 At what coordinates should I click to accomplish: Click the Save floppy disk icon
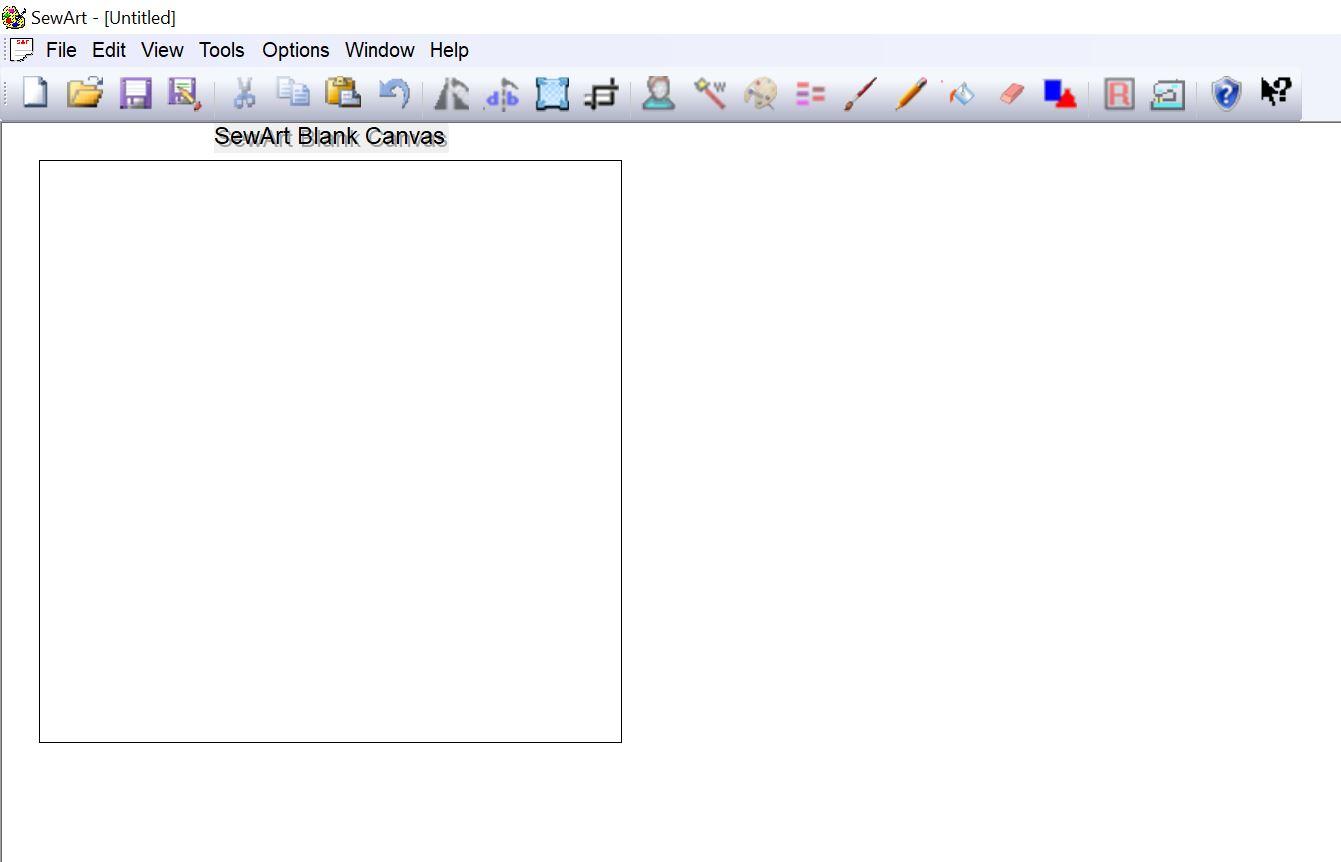tap(135, 93)
